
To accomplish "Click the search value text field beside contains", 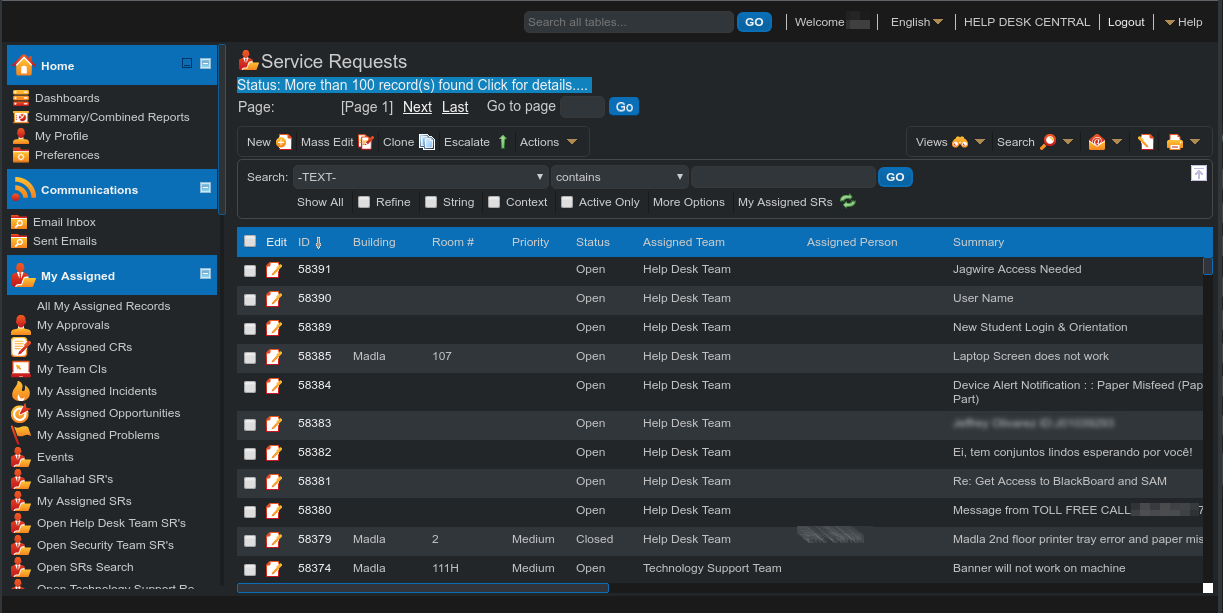I will point(783,177).
